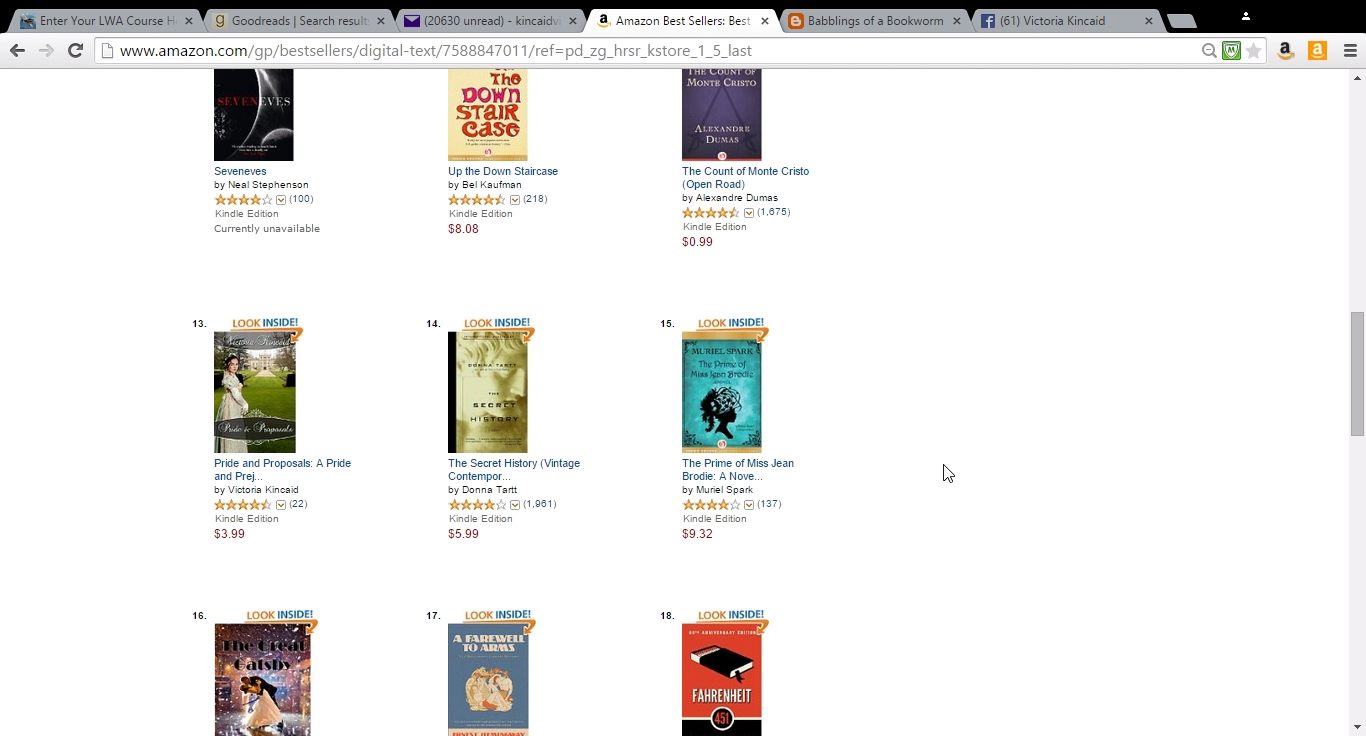This screenshot has width=1366, height=736.
Task: Click the browser back arrow
Action: pyautogui.click(x=17, y=50)
